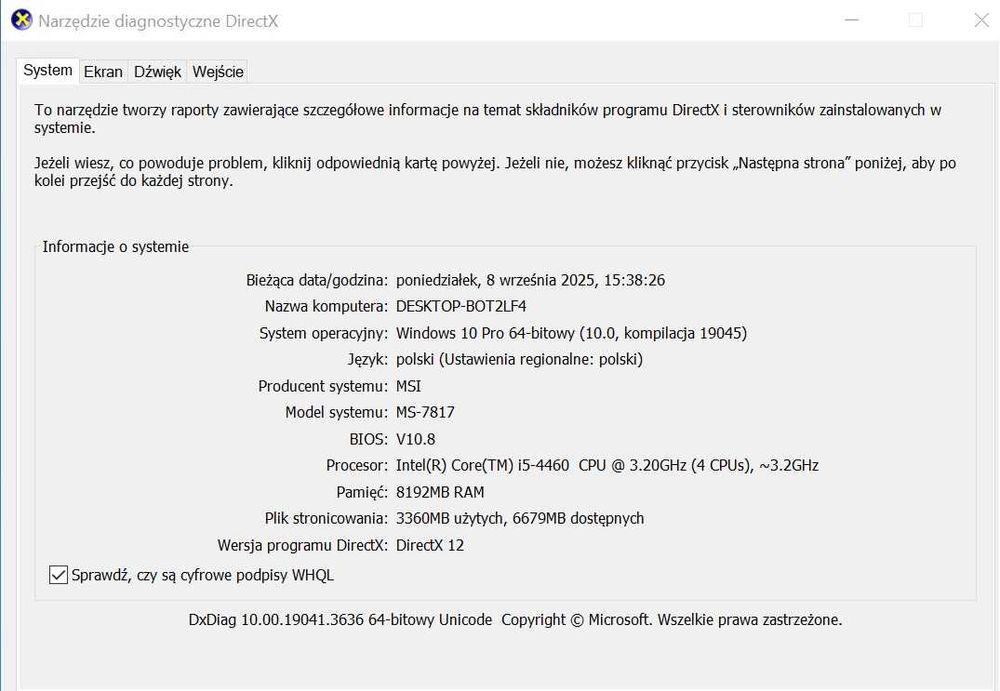This screenshot has height=691, width=1000.
Task: Click the BIOS version V10.8
Action: [416, 439]
